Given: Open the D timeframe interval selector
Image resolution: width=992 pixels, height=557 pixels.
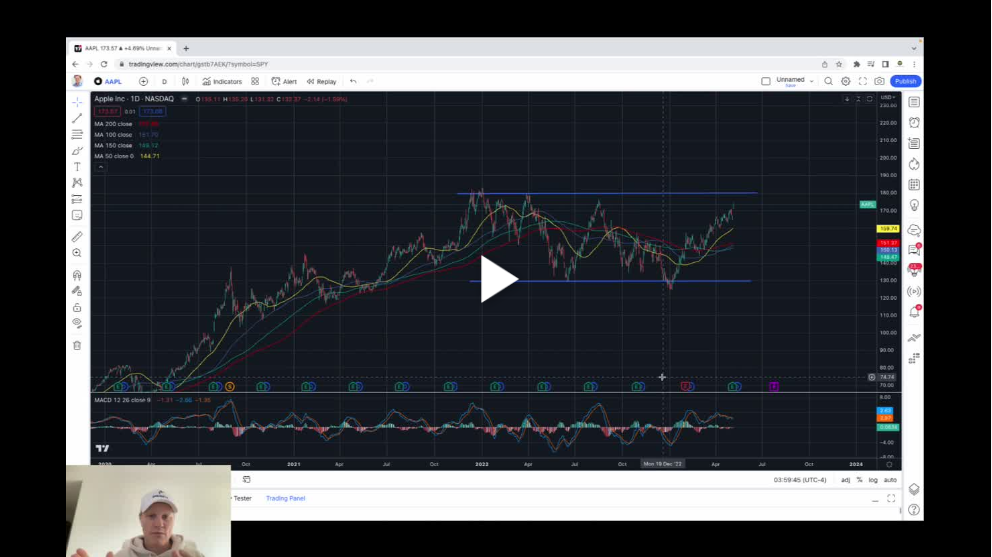Looking at the screenshot, I should coord(164,82).
